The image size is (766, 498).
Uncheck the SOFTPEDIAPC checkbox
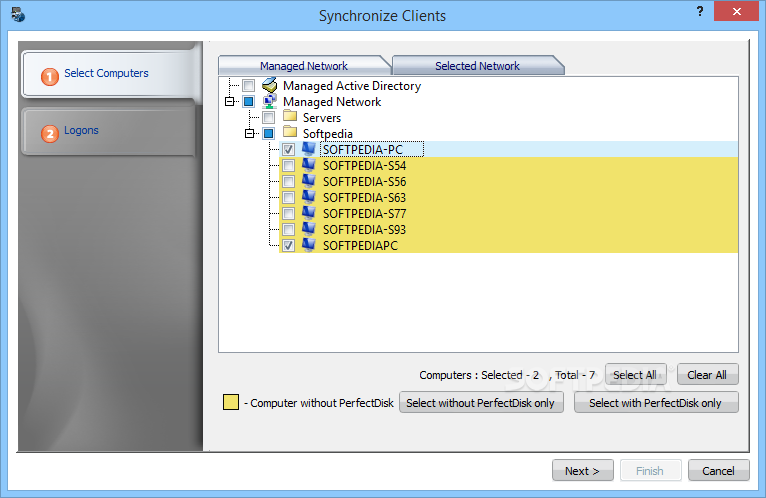click(x=288, y=246)
